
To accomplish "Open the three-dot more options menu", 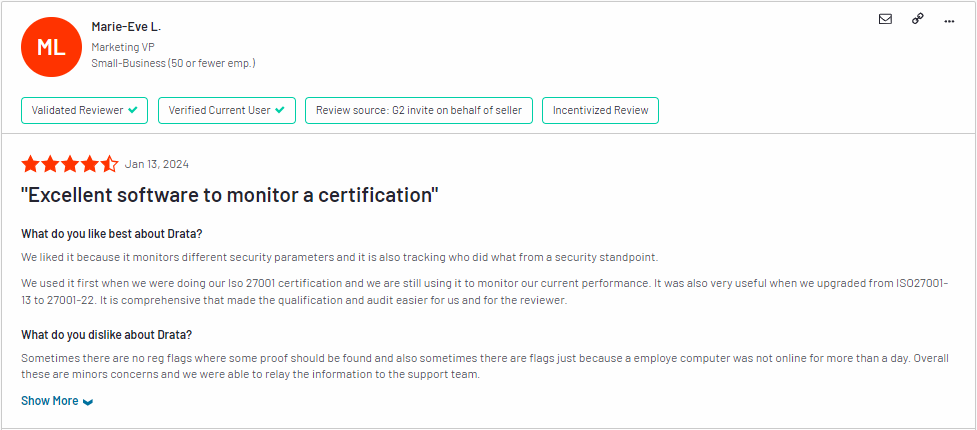I will [949, 21].
